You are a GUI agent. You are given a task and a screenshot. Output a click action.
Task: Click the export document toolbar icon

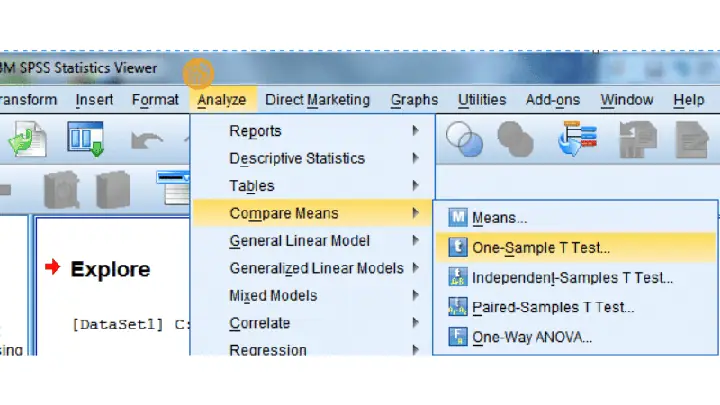click(x=28, y=139)
